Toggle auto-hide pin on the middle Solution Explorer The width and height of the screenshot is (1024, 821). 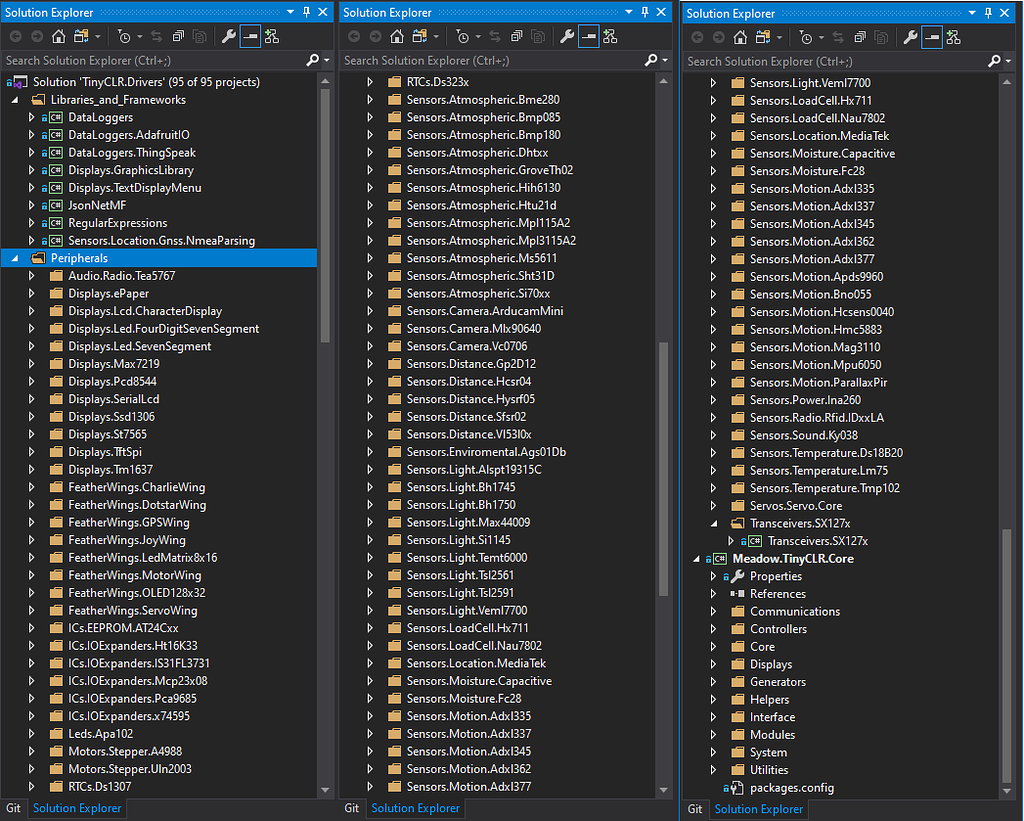click(x=644, y=12)
